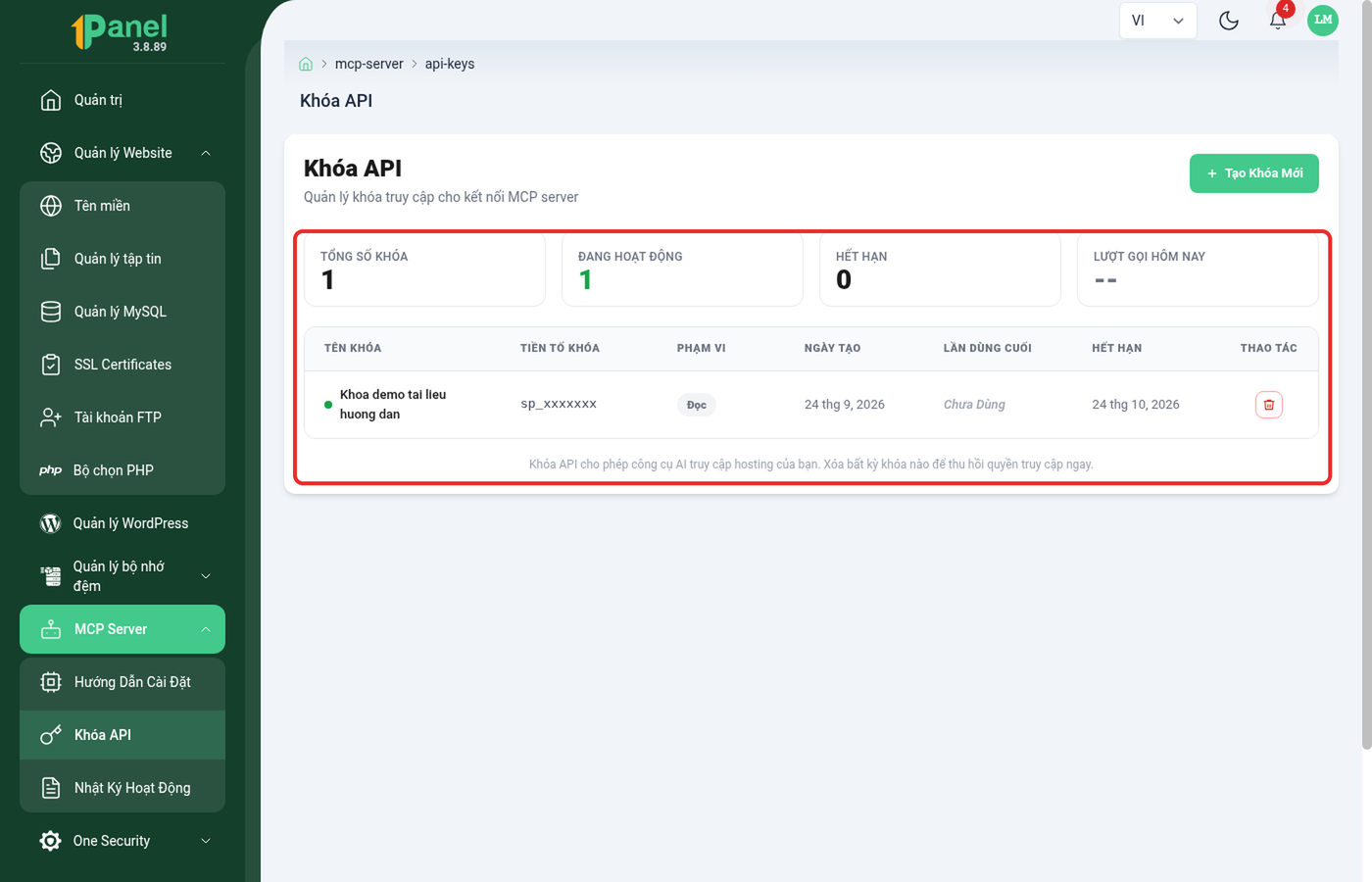Click the SSL Certificates icon
Viewport: 1372px width, 882px height.
coord(51,365)
